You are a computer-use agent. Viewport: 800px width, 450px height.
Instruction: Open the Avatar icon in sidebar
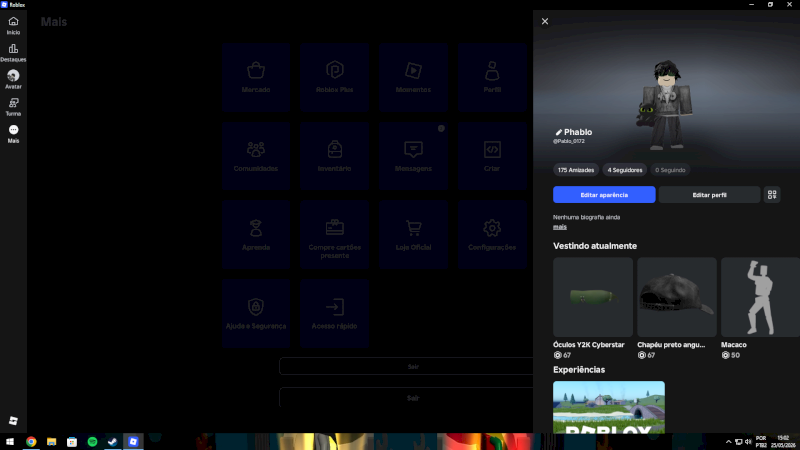(x=13, y=80)
